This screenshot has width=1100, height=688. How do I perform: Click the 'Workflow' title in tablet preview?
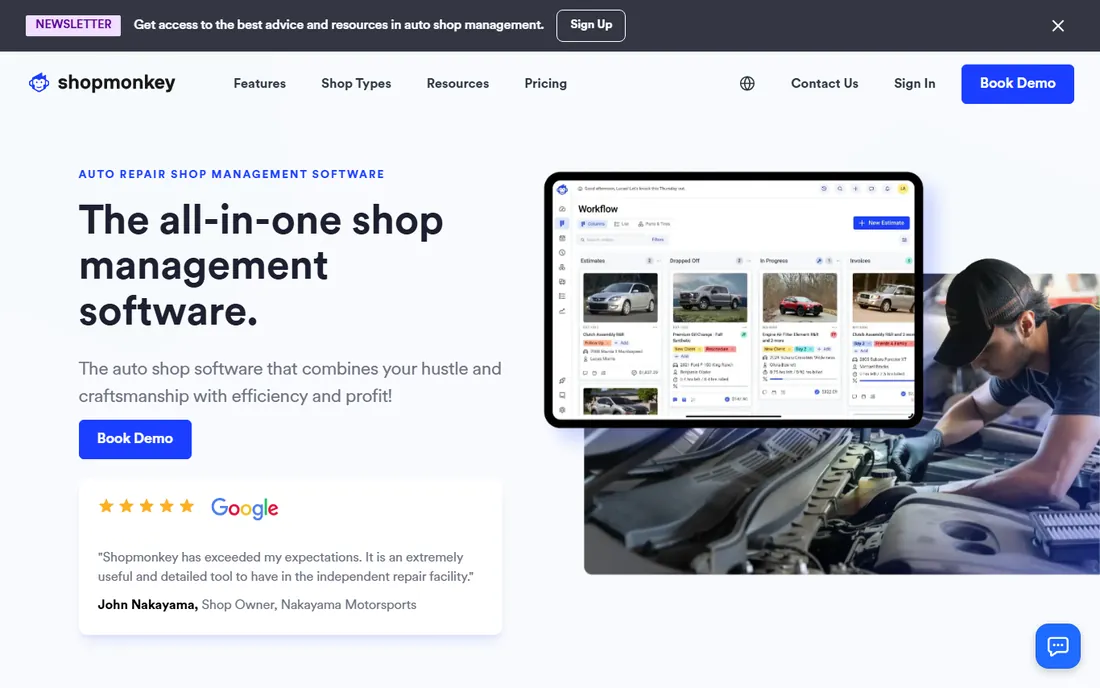click(598, 209)
